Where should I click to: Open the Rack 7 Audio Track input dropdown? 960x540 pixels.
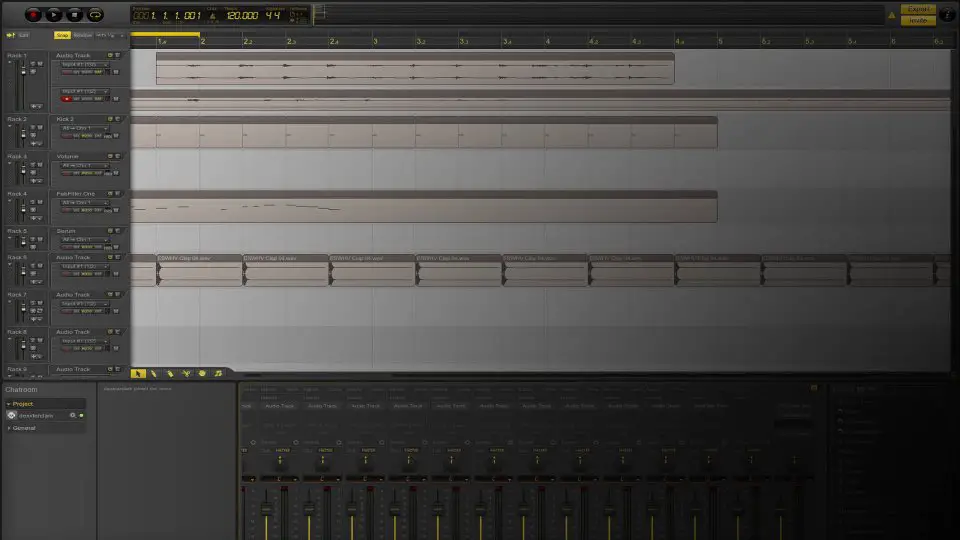tap(84, 304)
